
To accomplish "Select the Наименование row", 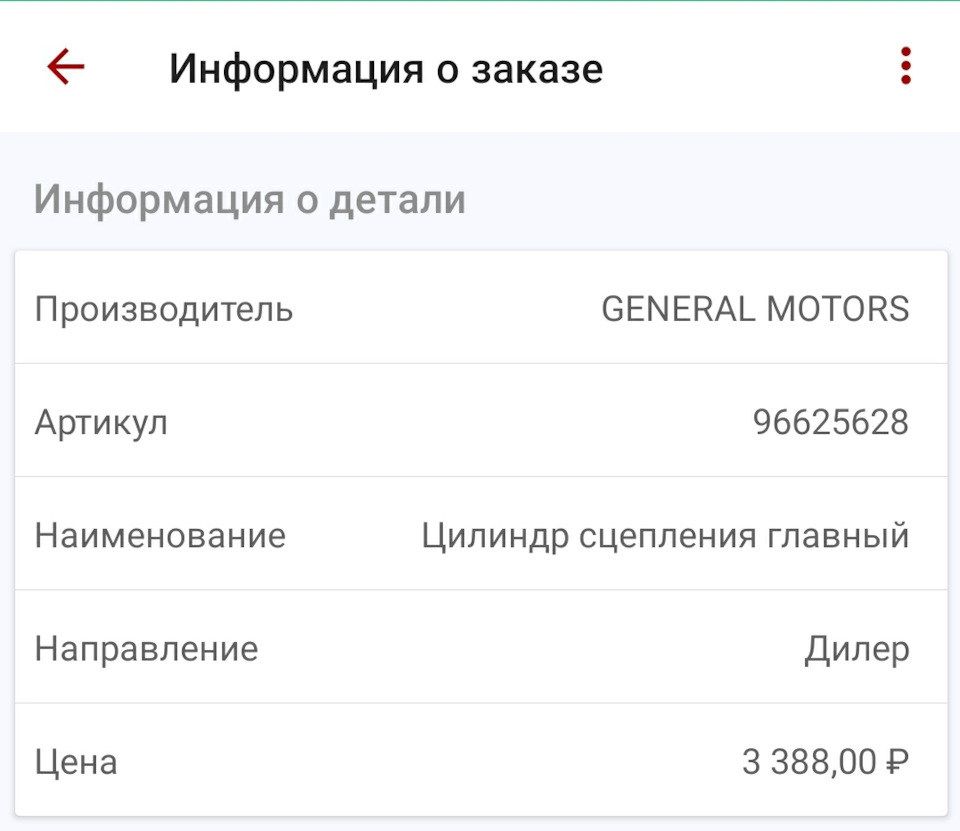I will coord(480,536).
